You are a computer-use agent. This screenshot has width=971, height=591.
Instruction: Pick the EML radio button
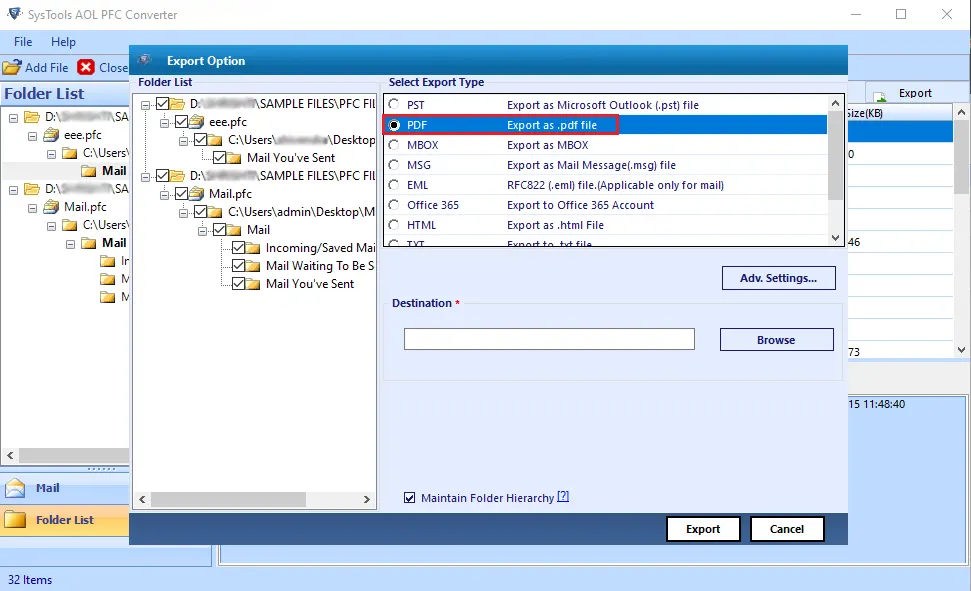click(394, 185)
